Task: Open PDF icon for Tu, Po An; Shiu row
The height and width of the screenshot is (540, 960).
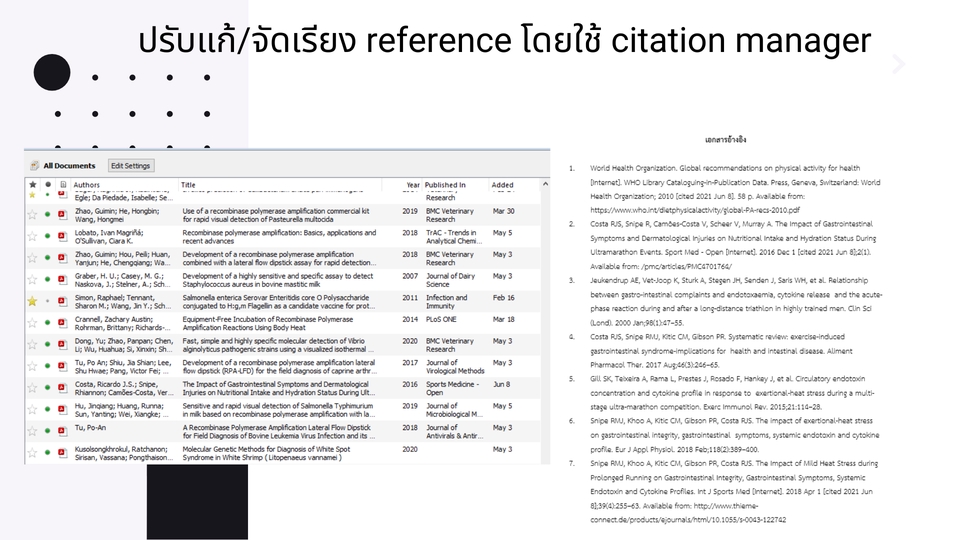Action: pyautogui.click(x=62, y=366)
